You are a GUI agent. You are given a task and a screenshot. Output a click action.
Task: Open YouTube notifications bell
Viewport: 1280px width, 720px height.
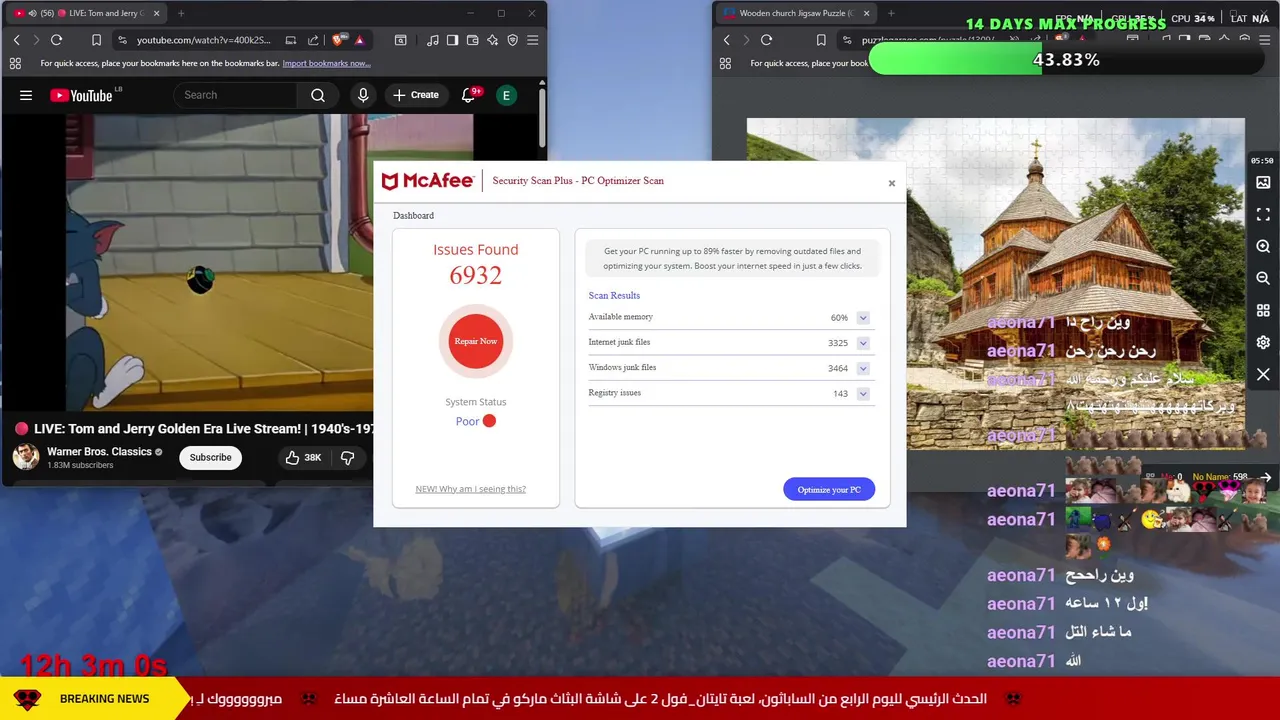(x=468, y=95)
